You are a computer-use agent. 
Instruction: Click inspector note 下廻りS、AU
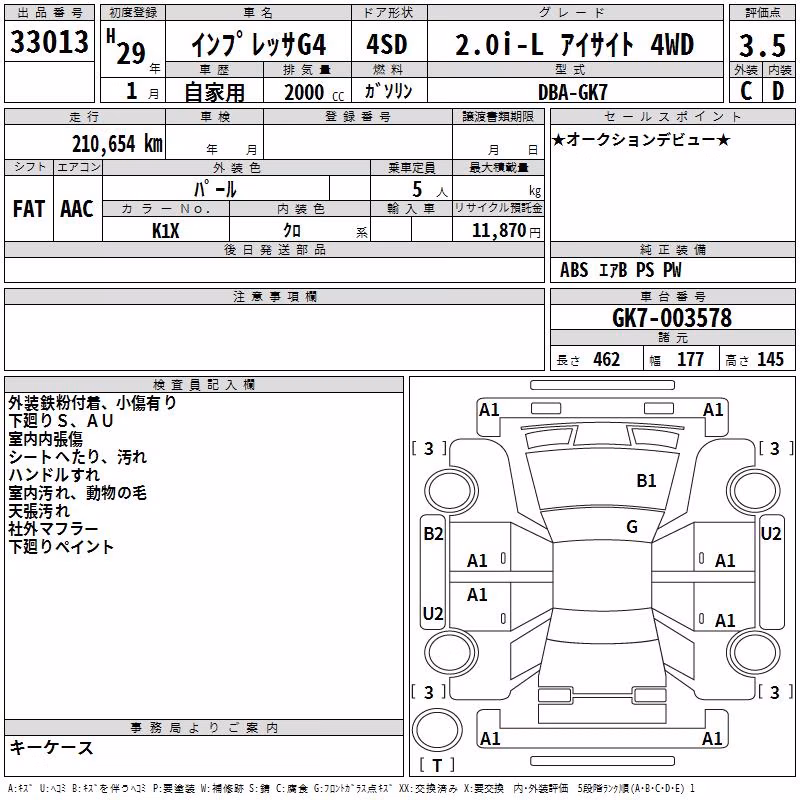pos(61,421)
